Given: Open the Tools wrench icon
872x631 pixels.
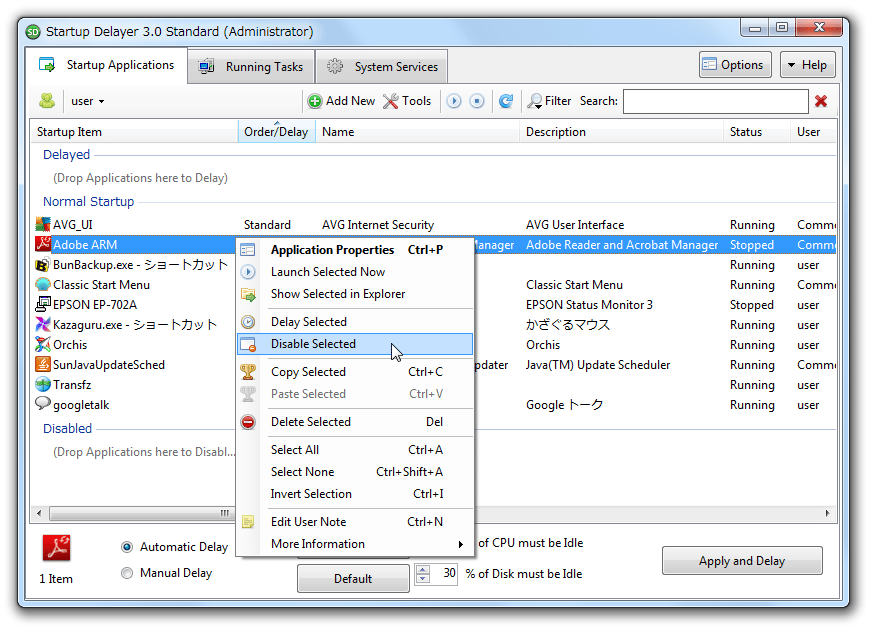Looking at the screenshot, I should 391,101.
